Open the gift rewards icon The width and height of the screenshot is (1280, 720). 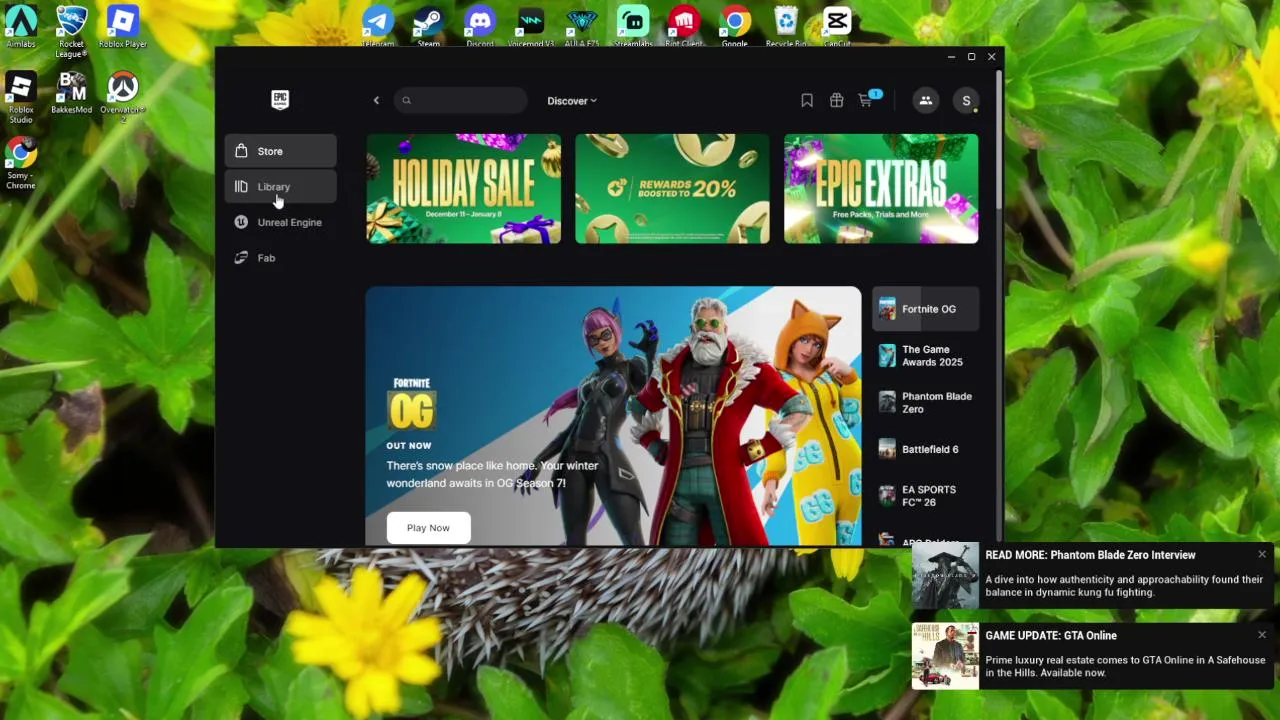(x=836, y=100)
